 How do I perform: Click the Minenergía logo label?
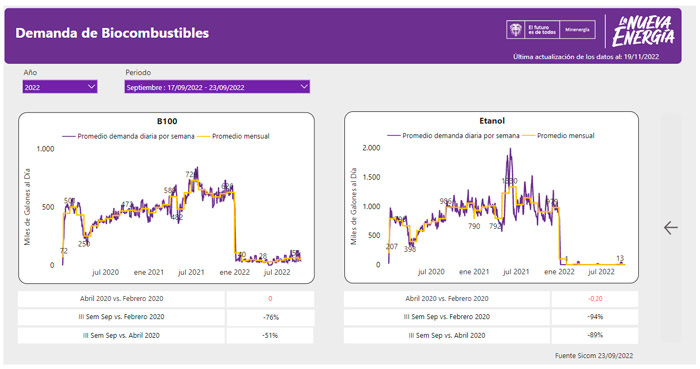tap(577, 30)
